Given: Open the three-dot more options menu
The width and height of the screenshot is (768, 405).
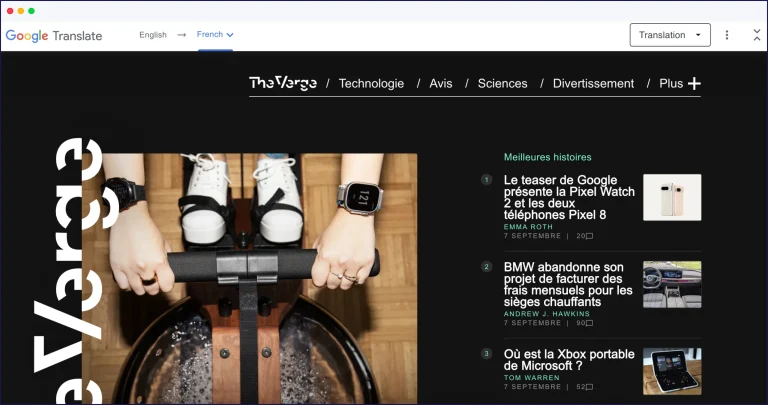Looking at the screenshot, I should pyautogui.click(x=727, y=35).
